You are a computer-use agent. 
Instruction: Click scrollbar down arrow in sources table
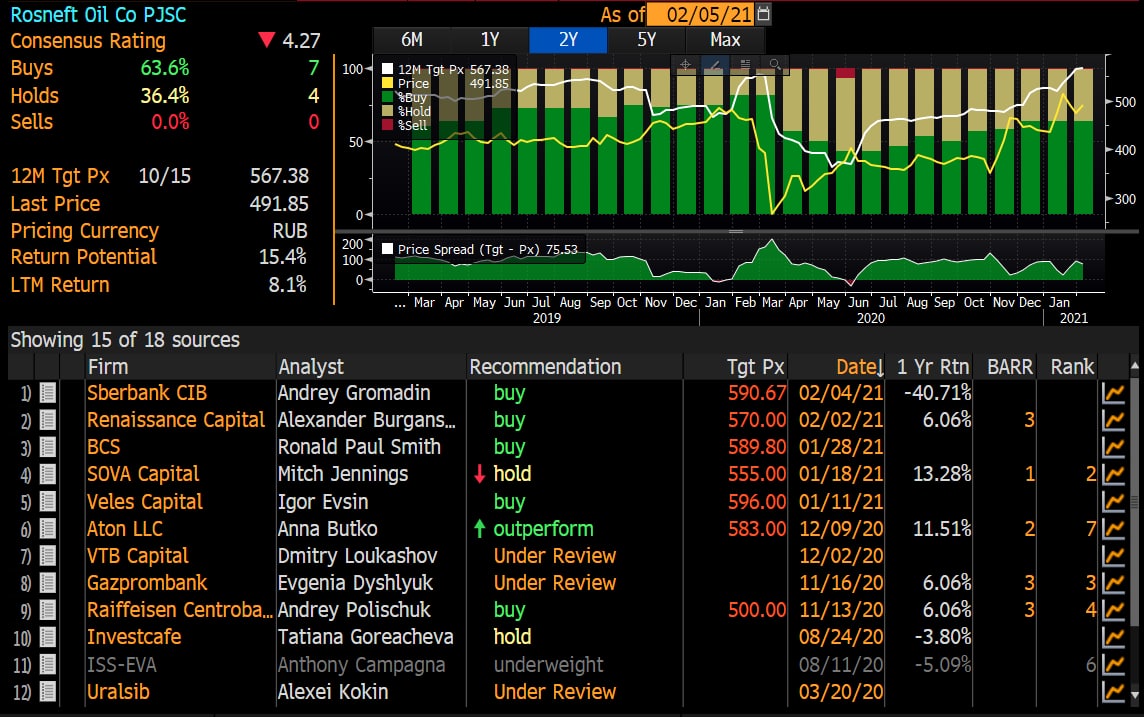coord(1134,694)
